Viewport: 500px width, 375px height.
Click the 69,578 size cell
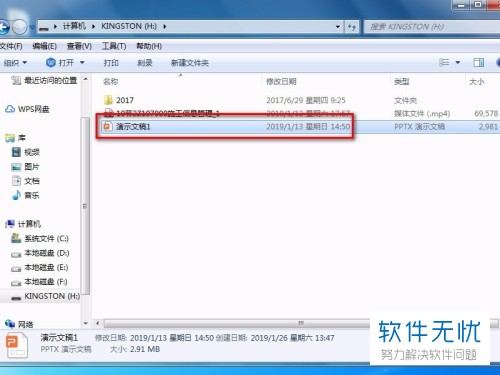click(x=486, y=114)
